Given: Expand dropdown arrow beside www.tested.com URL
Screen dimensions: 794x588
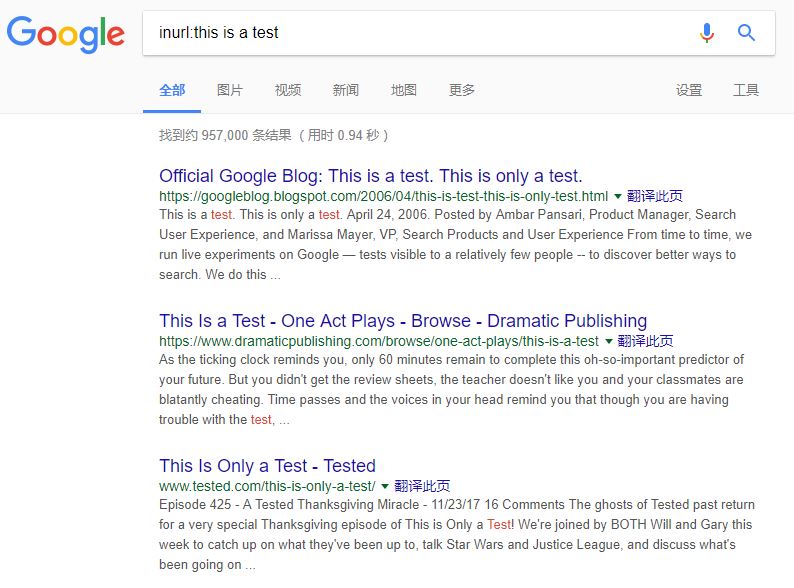Looking at the screenshot, I should (385, 487).
